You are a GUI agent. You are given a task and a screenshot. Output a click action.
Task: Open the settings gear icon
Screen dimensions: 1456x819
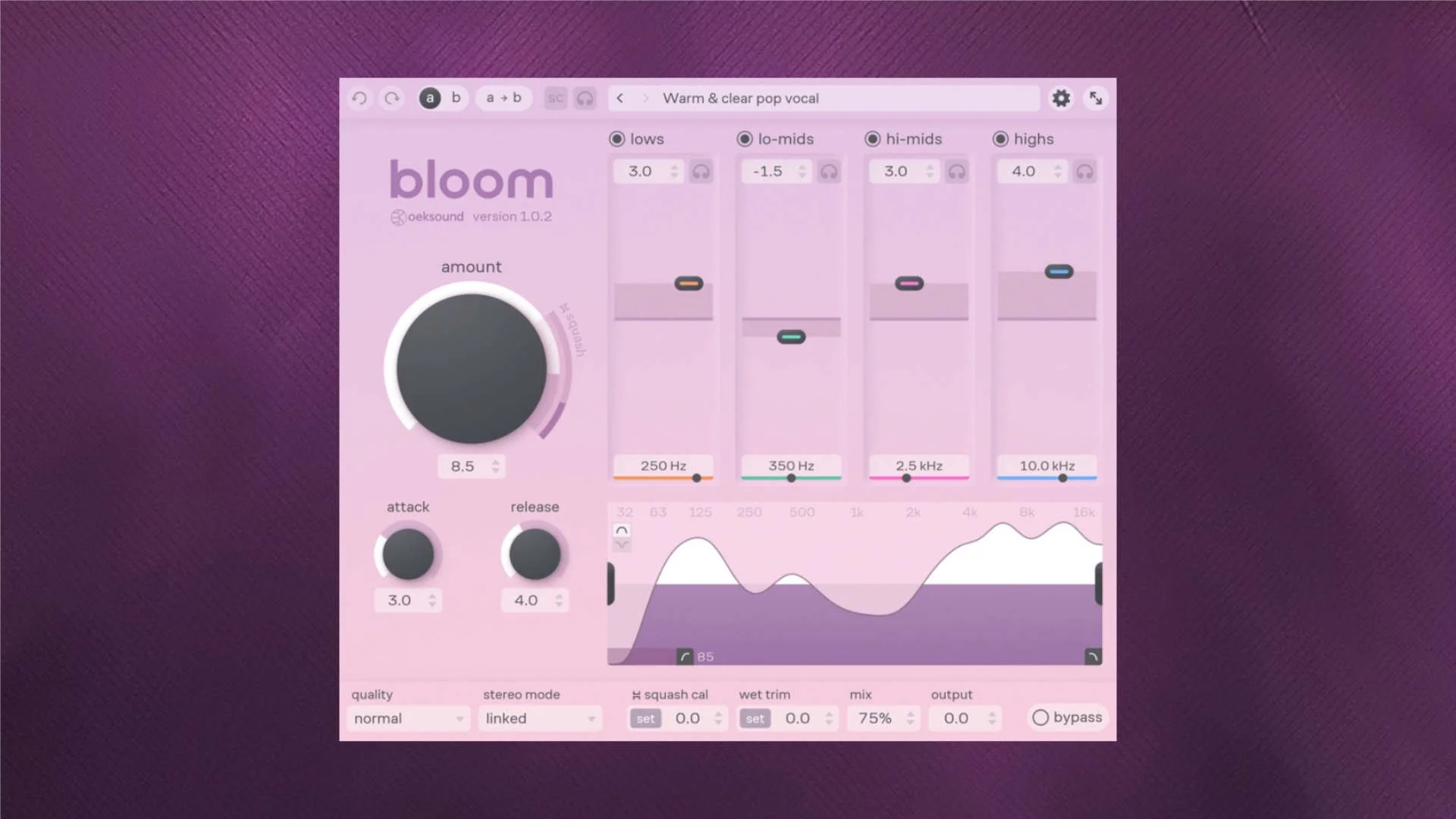click(x=1061, y=98)
